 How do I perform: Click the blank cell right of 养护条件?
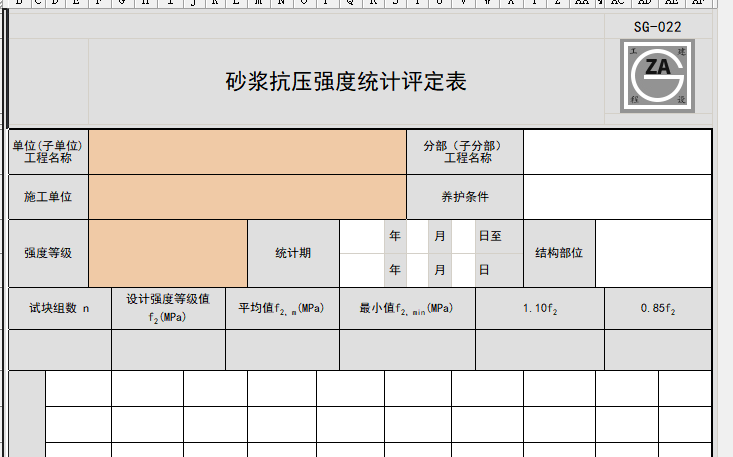tap(618, 197)
